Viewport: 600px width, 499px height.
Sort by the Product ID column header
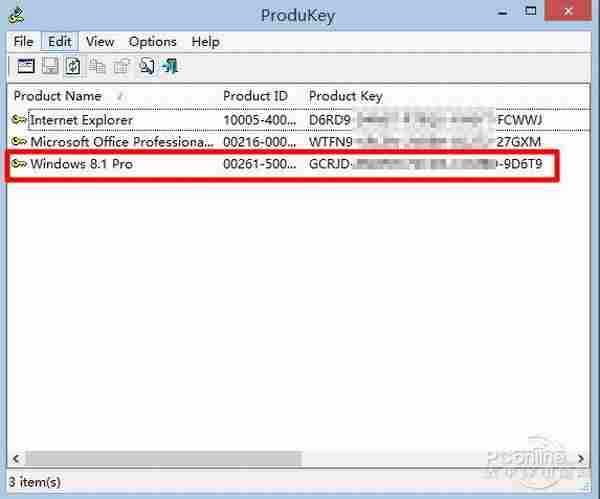pyautogui.click(x=255, y=96)
